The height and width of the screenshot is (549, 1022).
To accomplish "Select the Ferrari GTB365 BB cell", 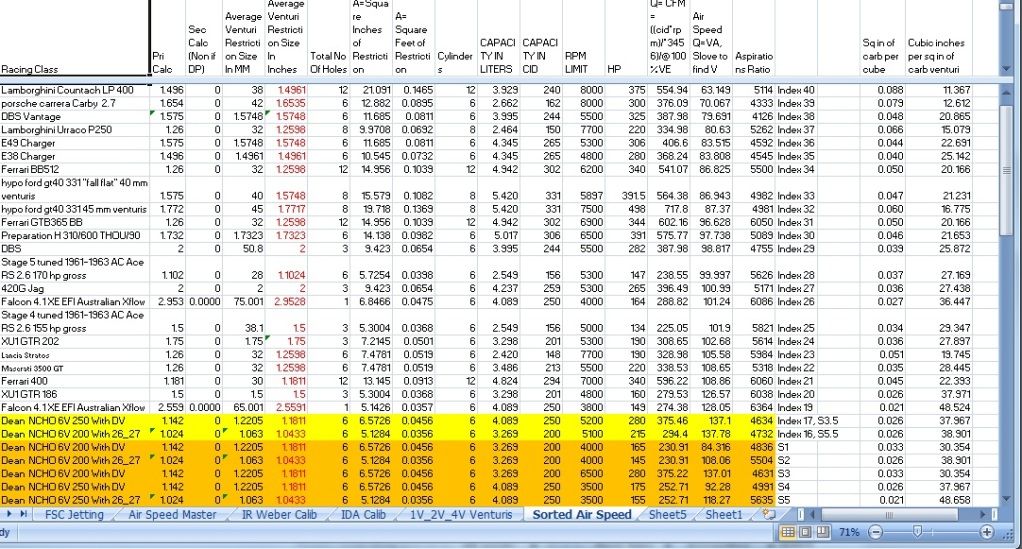I will tap(75, 222).
